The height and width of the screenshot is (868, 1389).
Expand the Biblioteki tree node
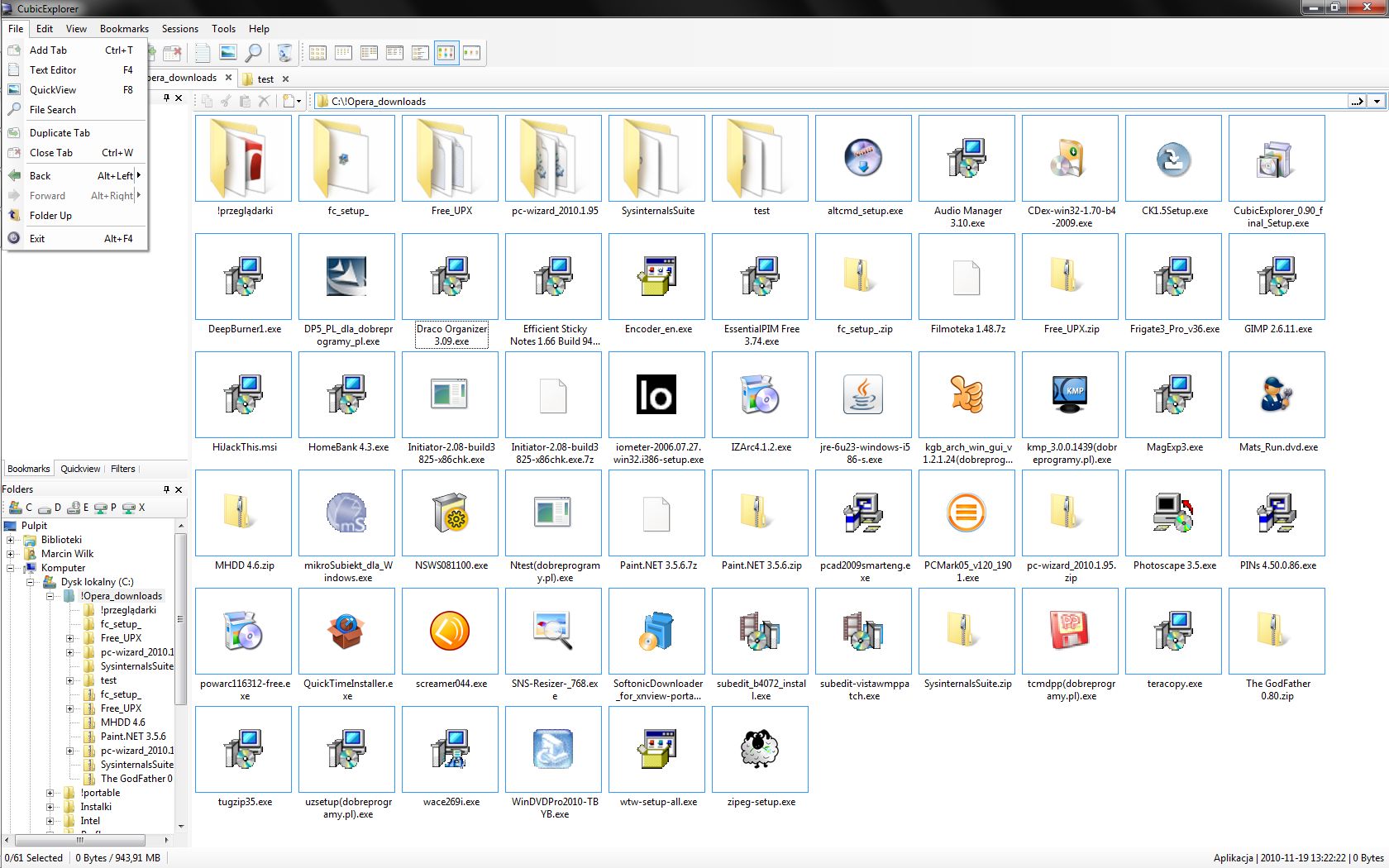coord(11,540)
